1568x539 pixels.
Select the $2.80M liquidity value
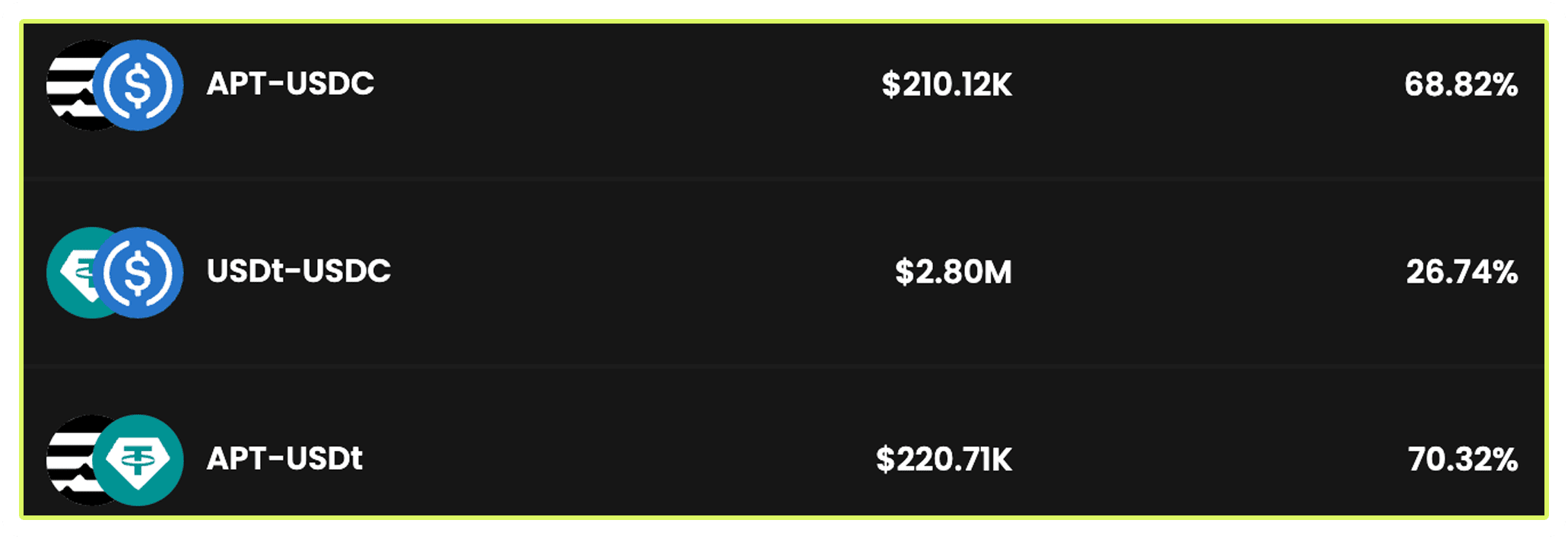click(954, 272)
